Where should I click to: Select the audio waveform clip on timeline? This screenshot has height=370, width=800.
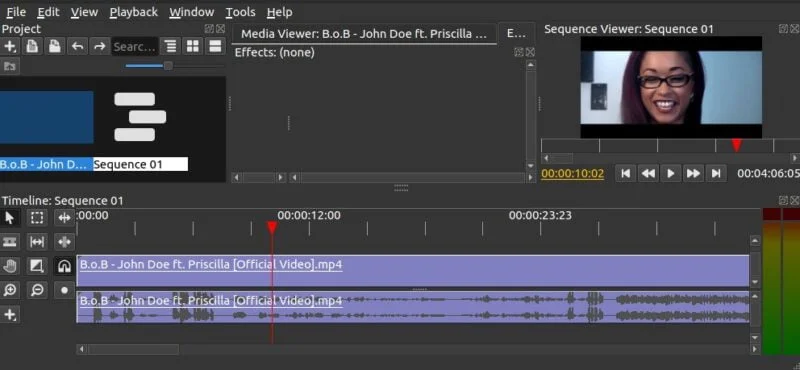pos(413,307)
